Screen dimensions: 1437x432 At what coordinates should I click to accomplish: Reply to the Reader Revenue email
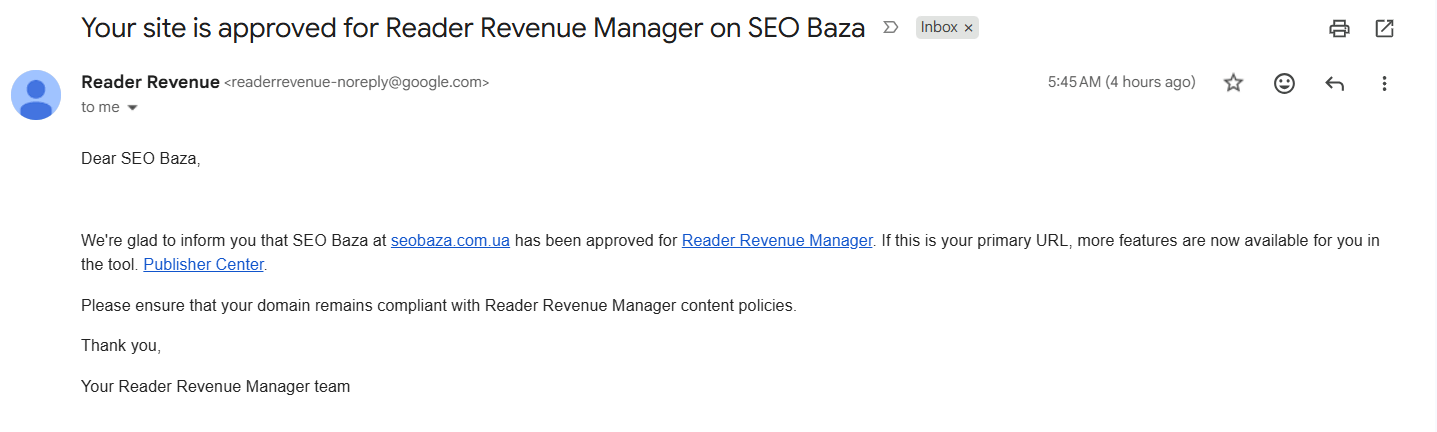pyautogui.click(x=1334, y=83)
